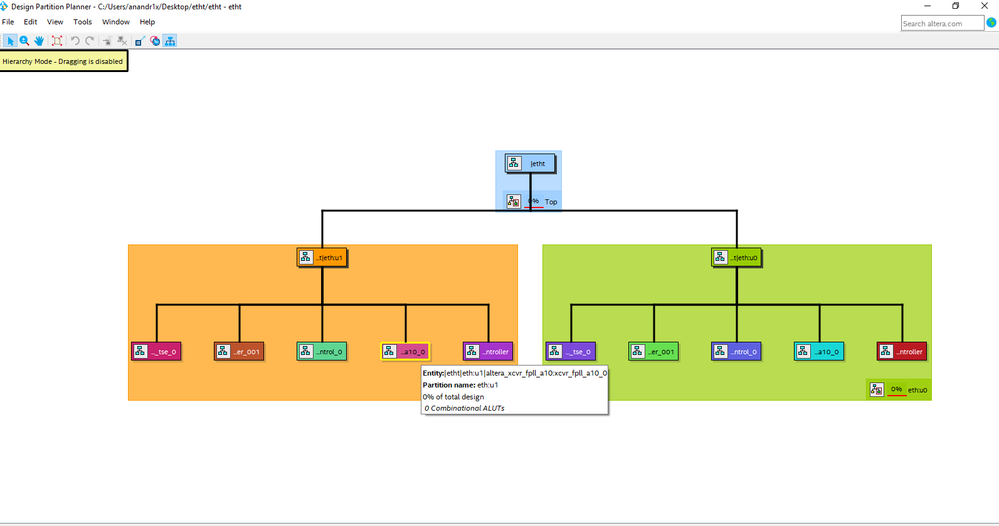Screen dimensions: 999x526
Task: Click the Top partition icon
Action: click(x=514, y=201)
